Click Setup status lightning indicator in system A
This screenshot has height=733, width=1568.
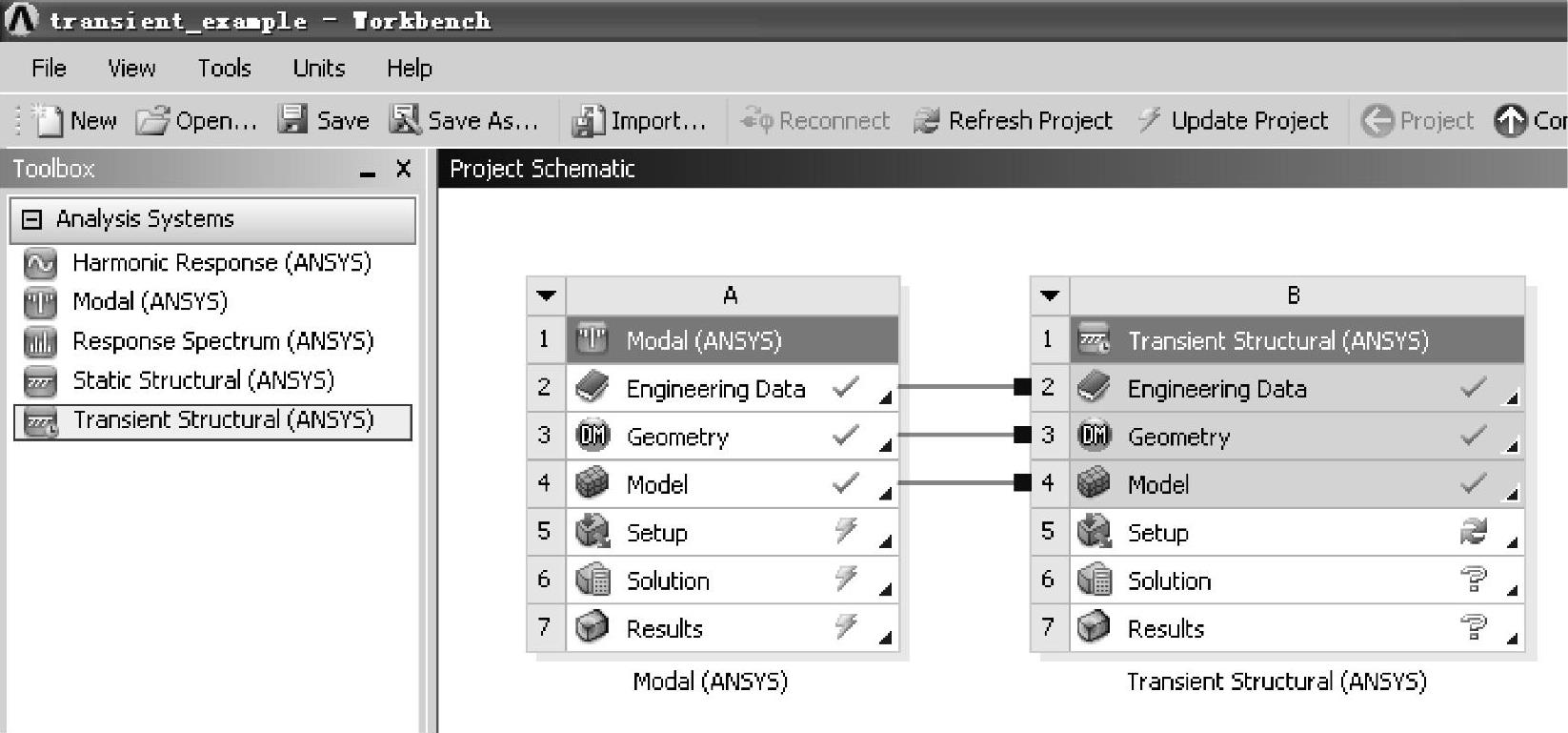pos(846,530)
